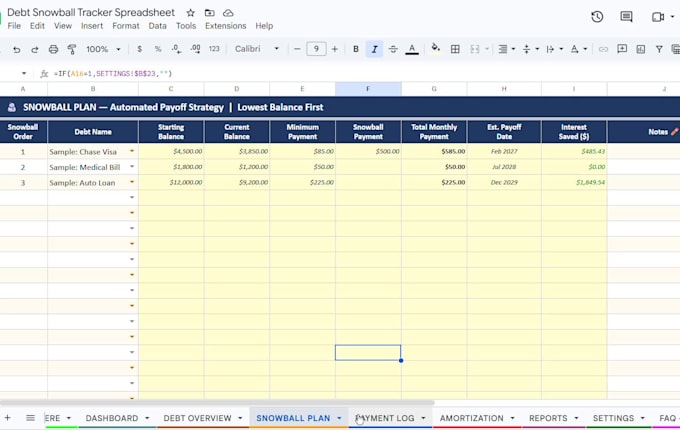This screenshot has height=431, width=680.
Task: Click the font size field showing 9
Action: coord(316,49)
